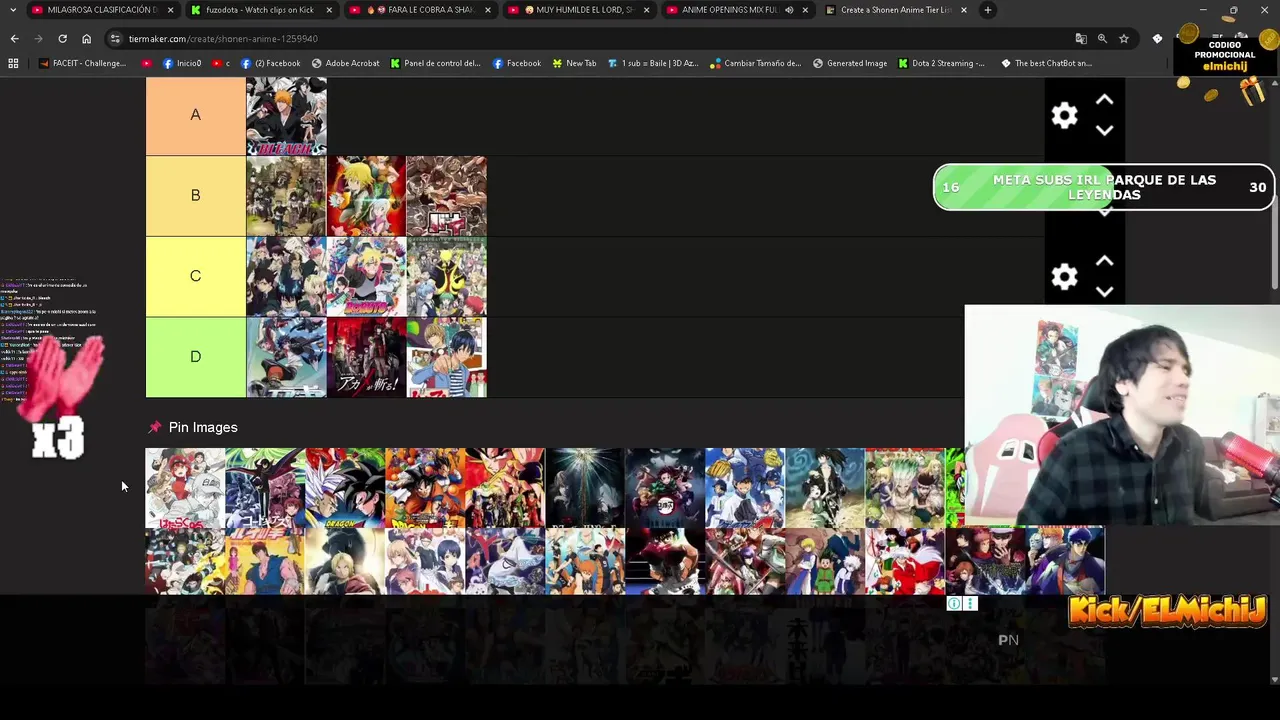Open settings gear for tier A row
This screenshot has height=720, width=1280.
pyautogui.click(x=1064, y=115)
